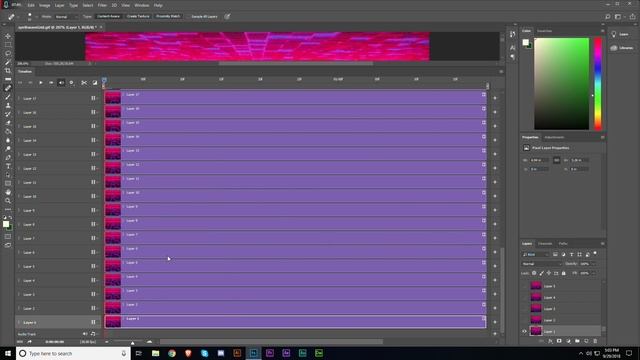Select the Lasso tool
The height and width of the screenshot is (360, 640).
click(x=8, y=53)
